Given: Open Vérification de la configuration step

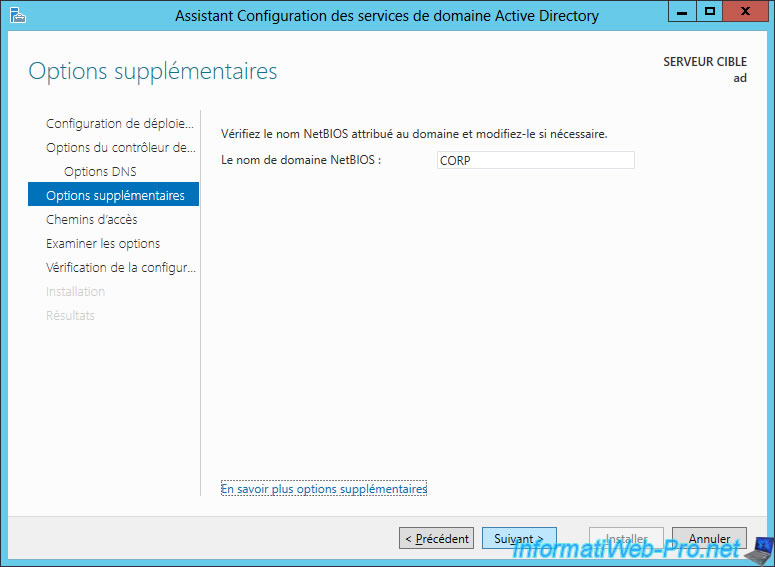Looking at the screenshot, I should [x=121, y=267].
